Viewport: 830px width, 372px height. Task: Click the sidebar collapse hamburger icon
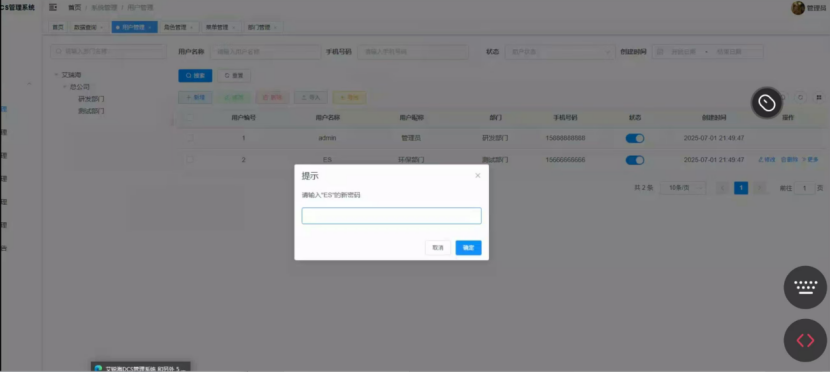(53, 7)
